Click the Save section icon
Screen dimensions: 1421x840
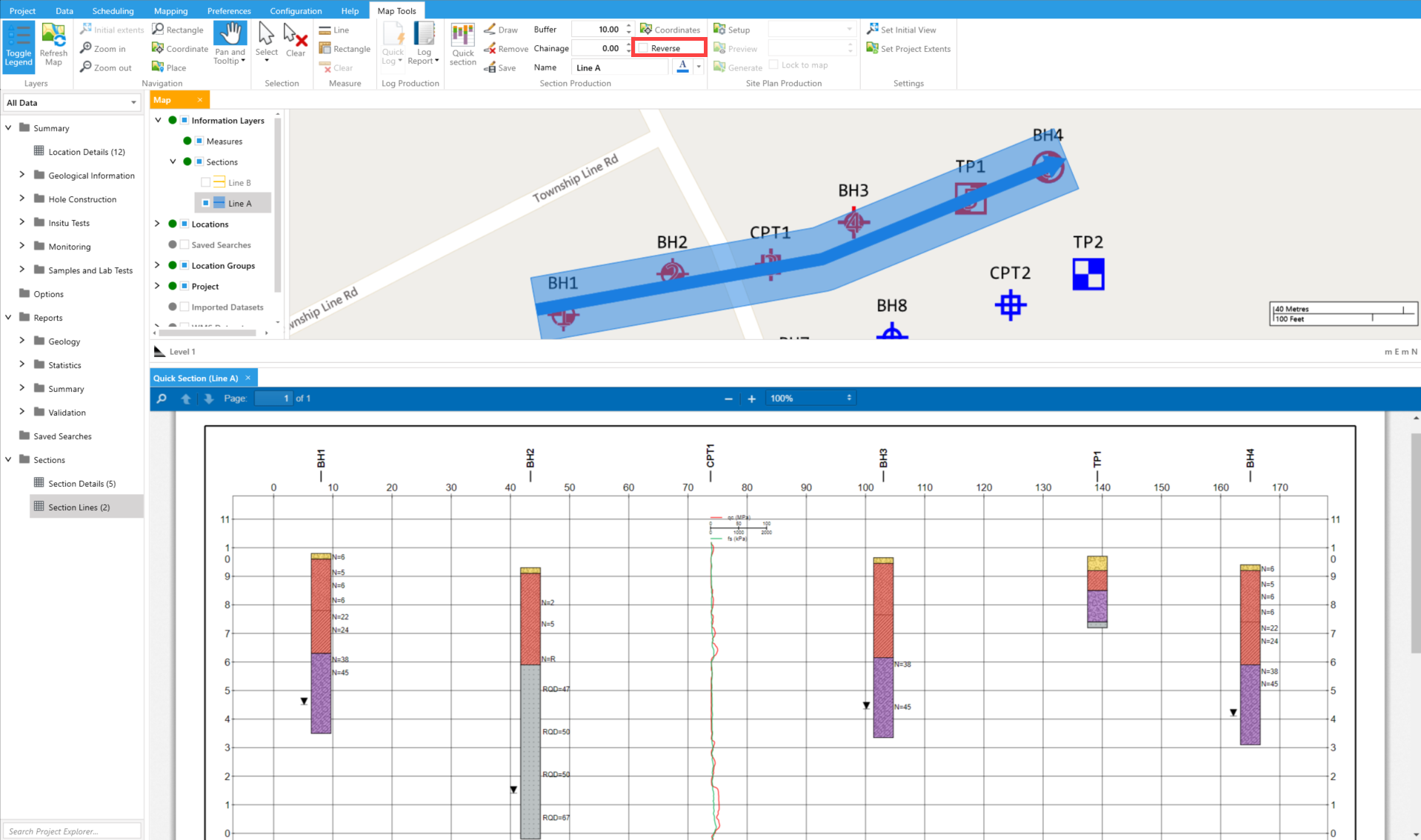click(x=499, y=67)
